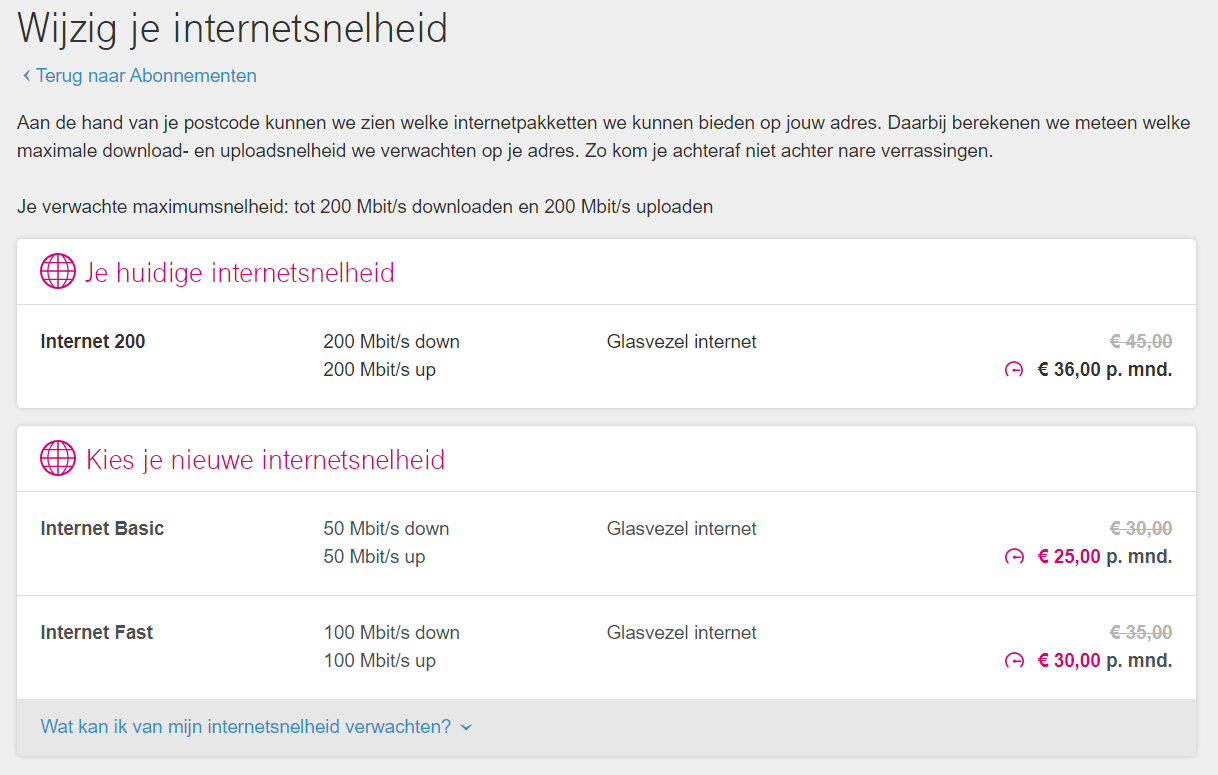This screenshot has height=775, width=1218.
Task: Choose the Internet Fast plan name
Action: [97, 633]
